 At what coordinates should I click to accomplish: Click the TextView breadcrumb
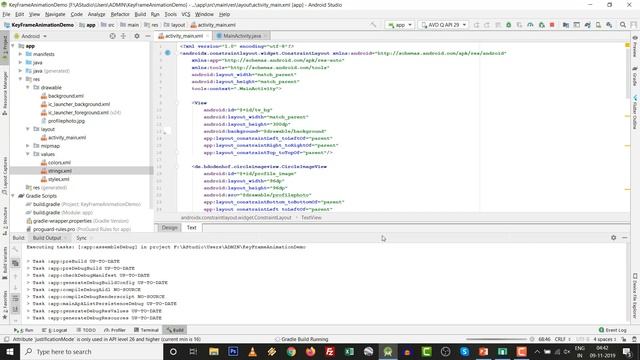click(x=311, y=218)
